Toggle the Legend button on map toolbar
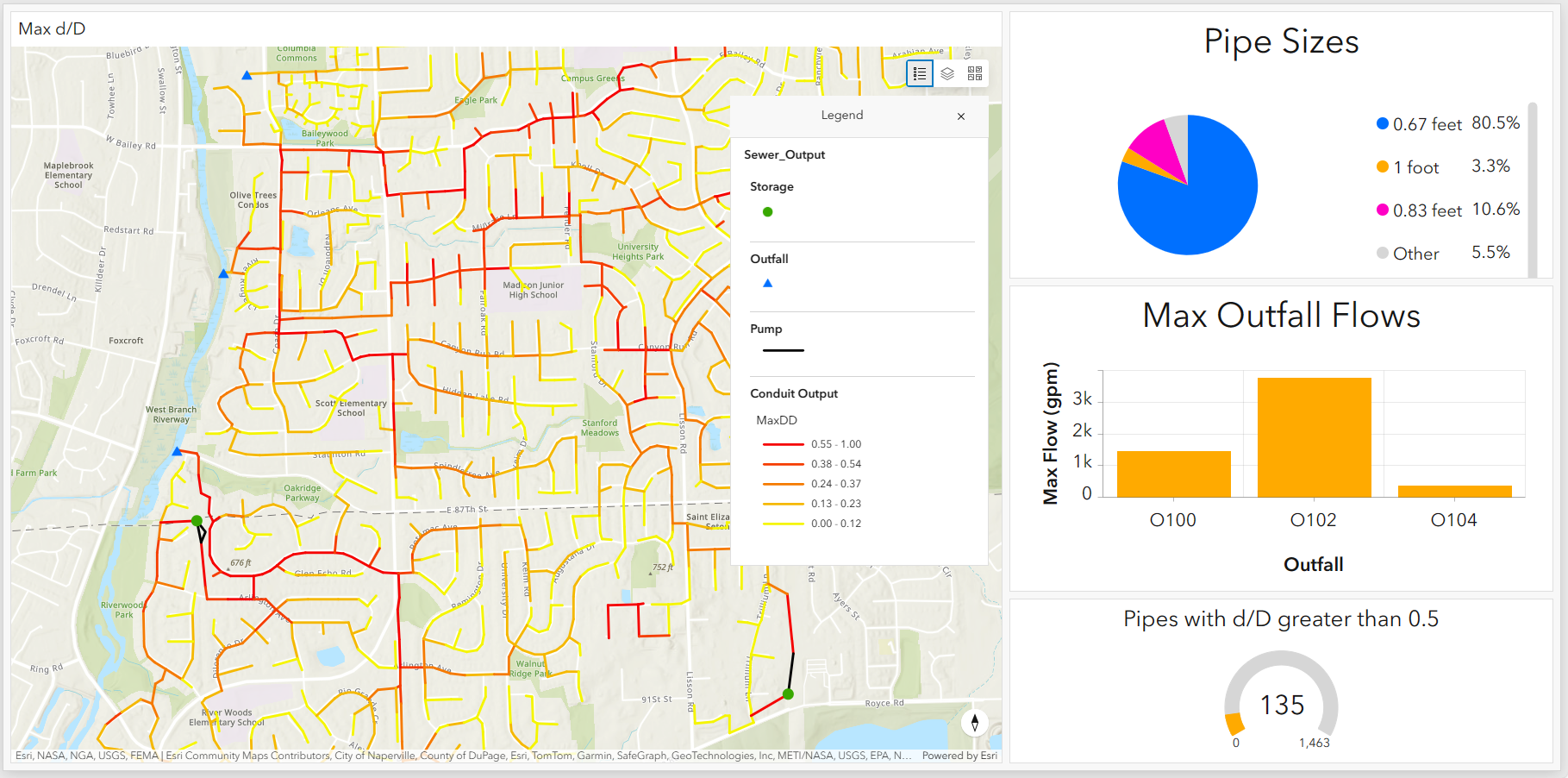The image size is (1568, 778). coord(920,74)
